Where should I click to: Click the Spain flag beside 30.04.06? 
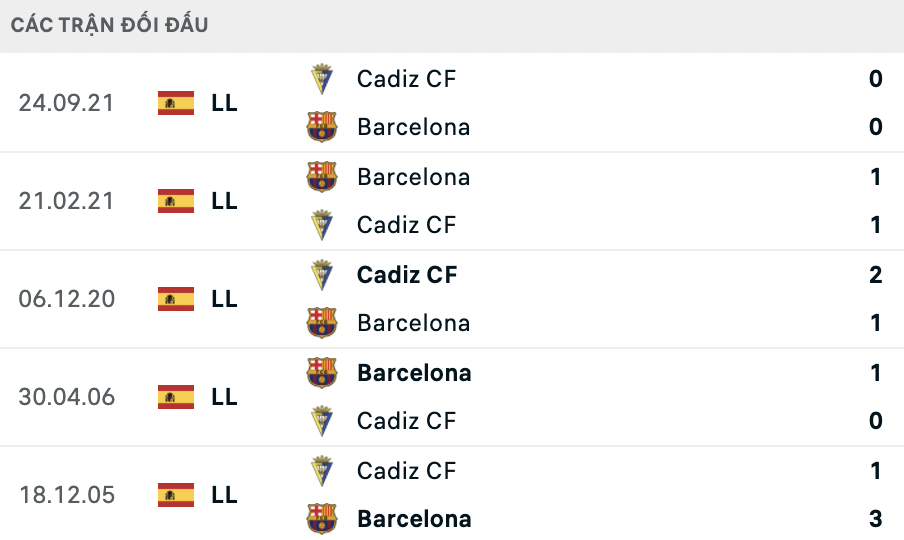coord(176,397)
